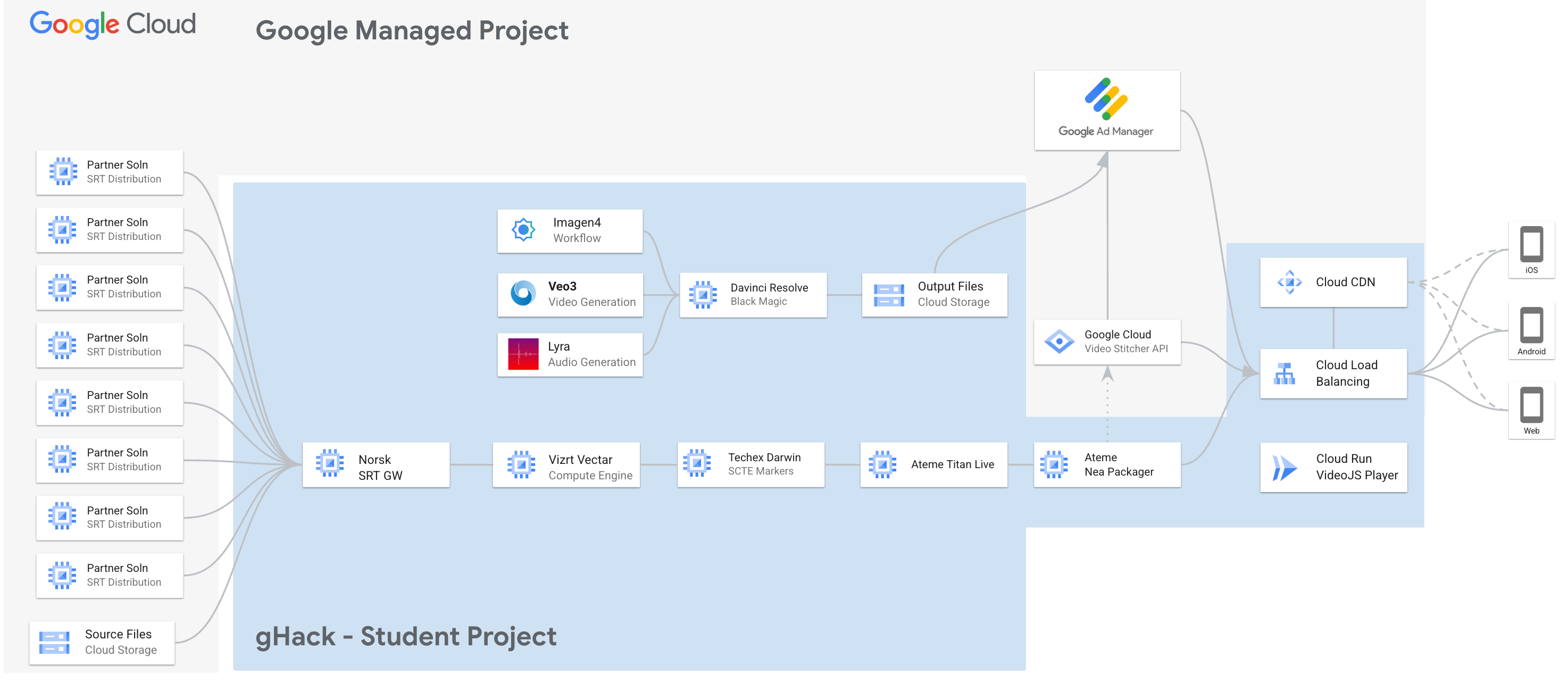The image size is (1568, 682).
Task: Click the Output Files Cloud Storage icon
Action: pyautogui.click(x=889, y=295)
